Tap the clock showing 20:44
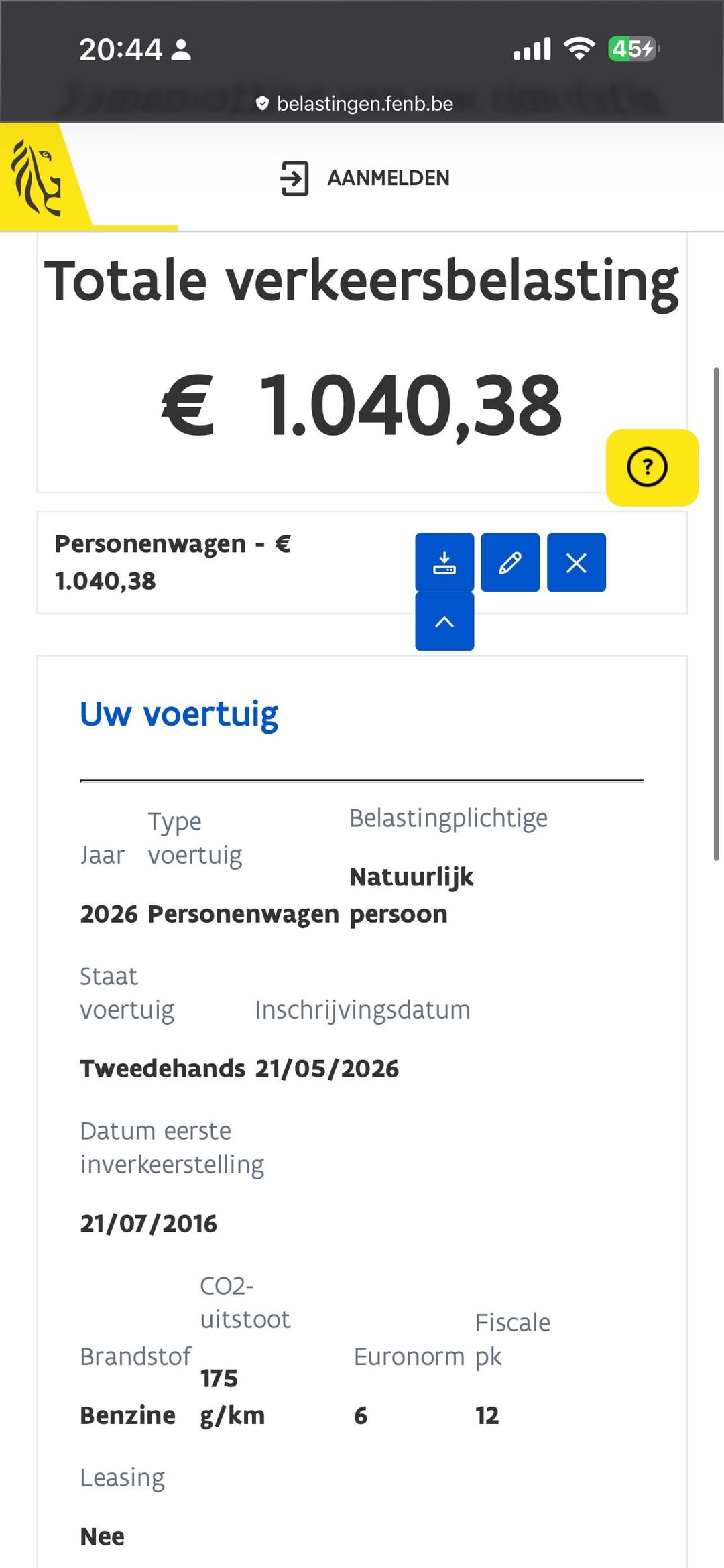Screen dimensions: 724x1568 [x=121, y=50]
